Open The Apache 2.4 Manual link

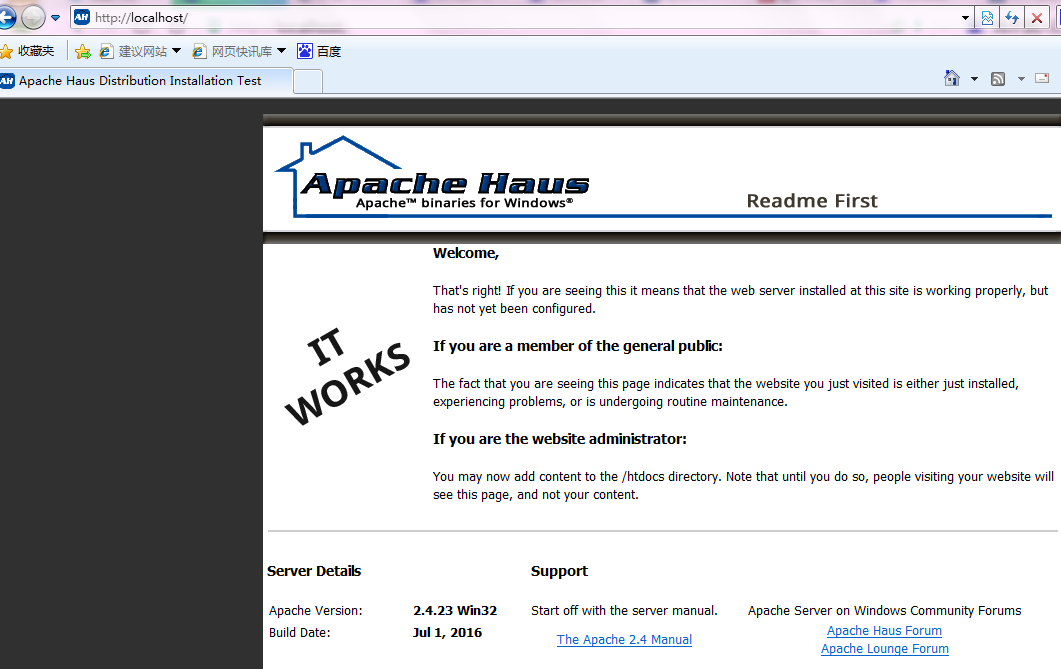624,640
